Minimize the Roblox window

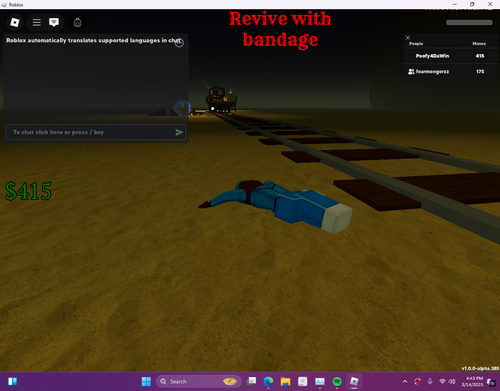coord(455,4)
